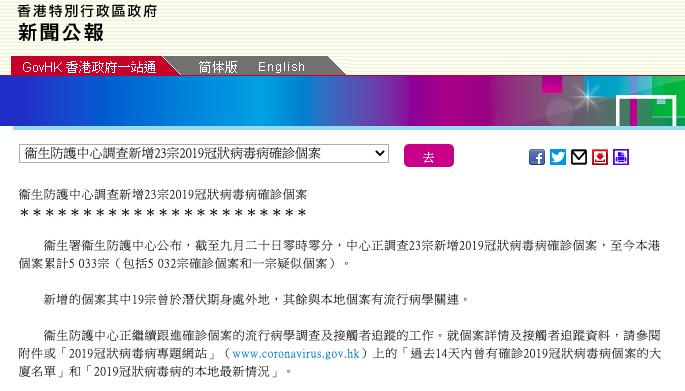The height and width of the screenshot is (391, 685).
Task: Click the green square banner graphic
Action: tap(646, 111)
